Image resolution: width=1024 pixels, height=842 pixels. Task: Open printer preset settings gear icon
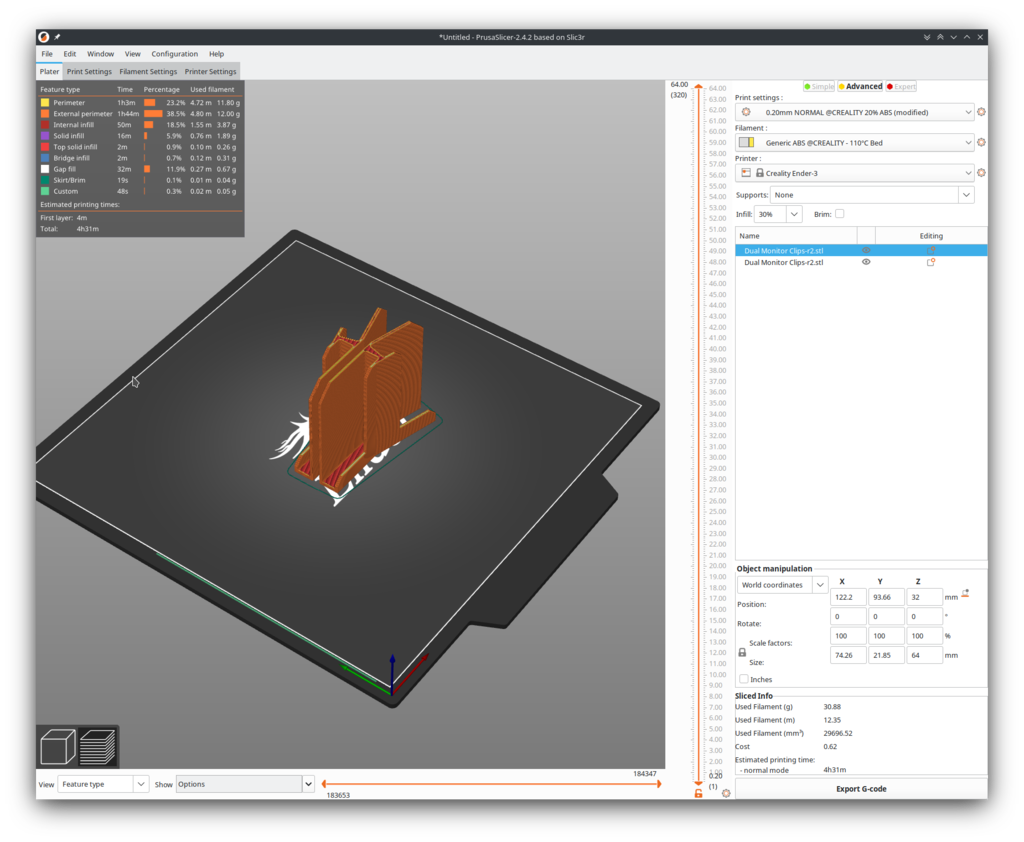(x=981, y=173)
